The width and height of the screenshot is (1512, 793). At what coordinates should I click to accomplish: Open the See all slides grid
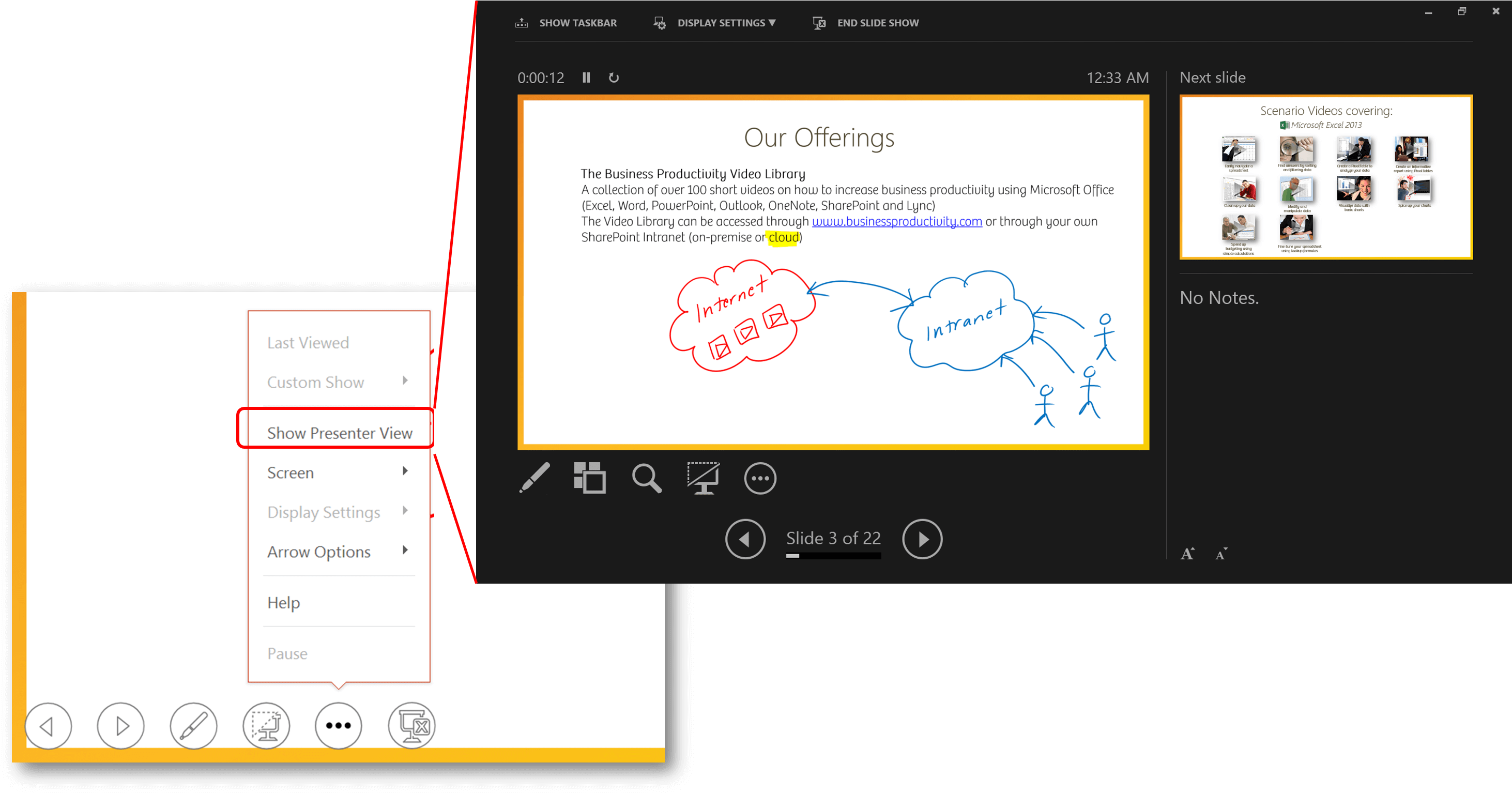click(589, 478)
